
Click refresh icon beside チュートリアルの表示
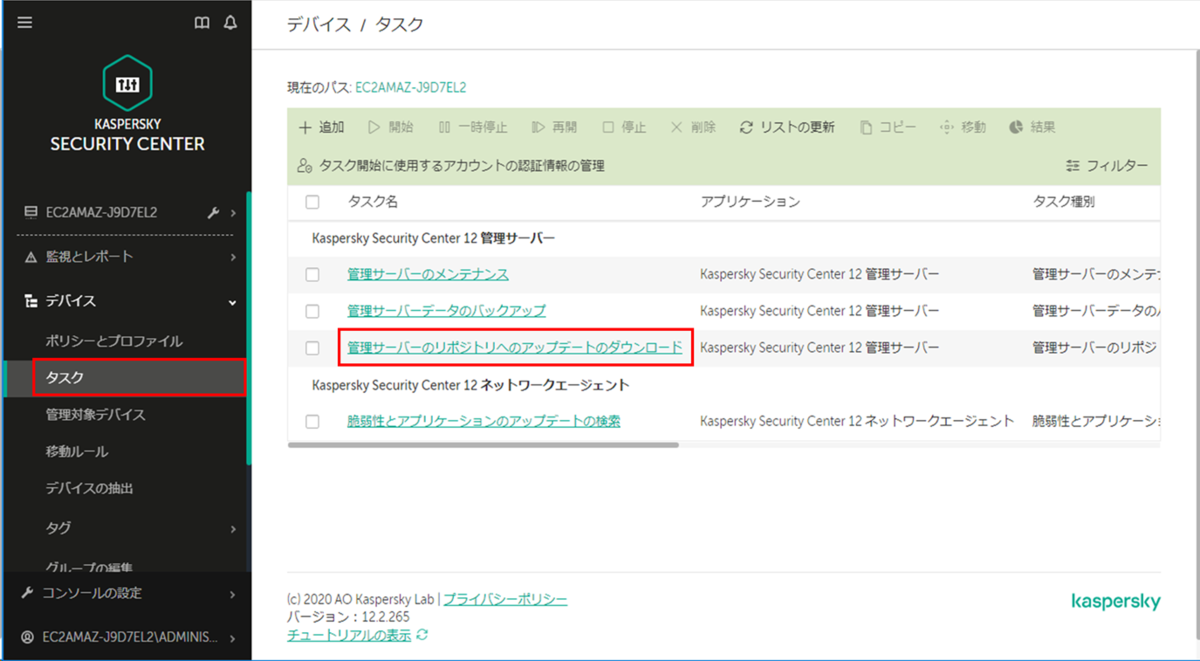click(x=422, y=635)
